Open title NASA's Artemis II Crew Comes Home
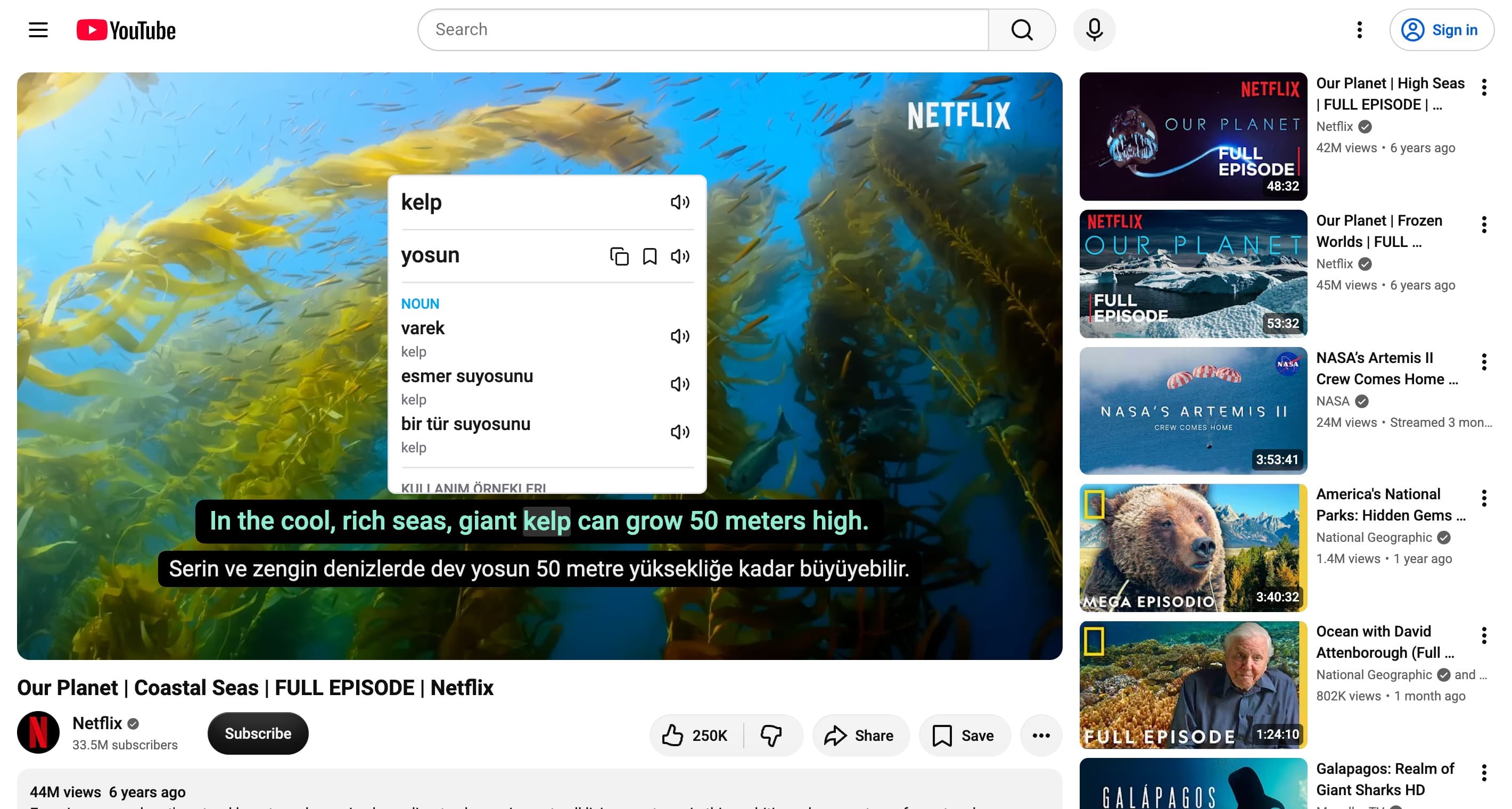 (1387, 368)
